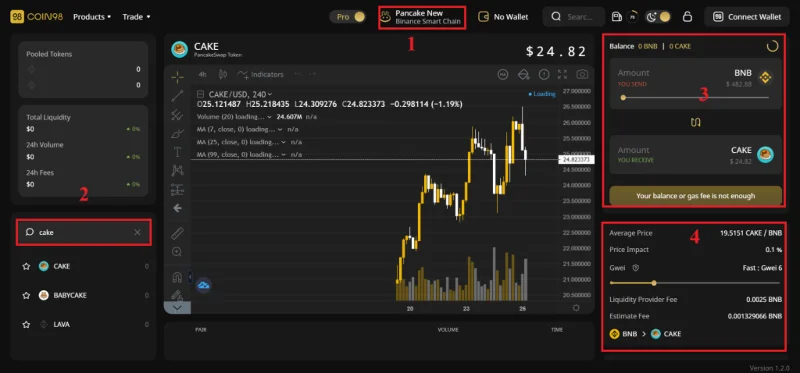Toggle the magnet mode tool
The height and width of the screenshot is (373, 800).
point(177,278)
